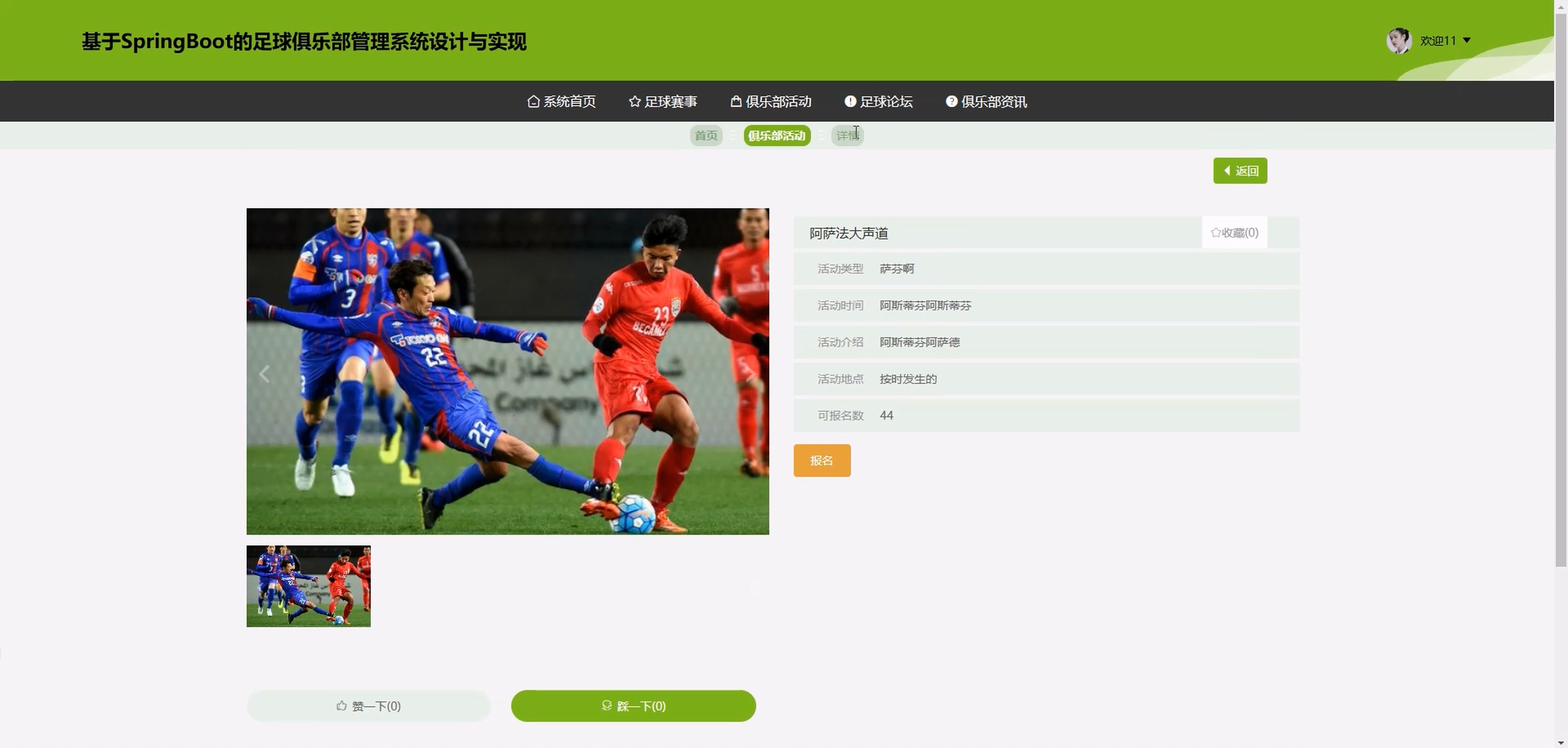Open the 详情 breadcrumb link

coord(847,135)
